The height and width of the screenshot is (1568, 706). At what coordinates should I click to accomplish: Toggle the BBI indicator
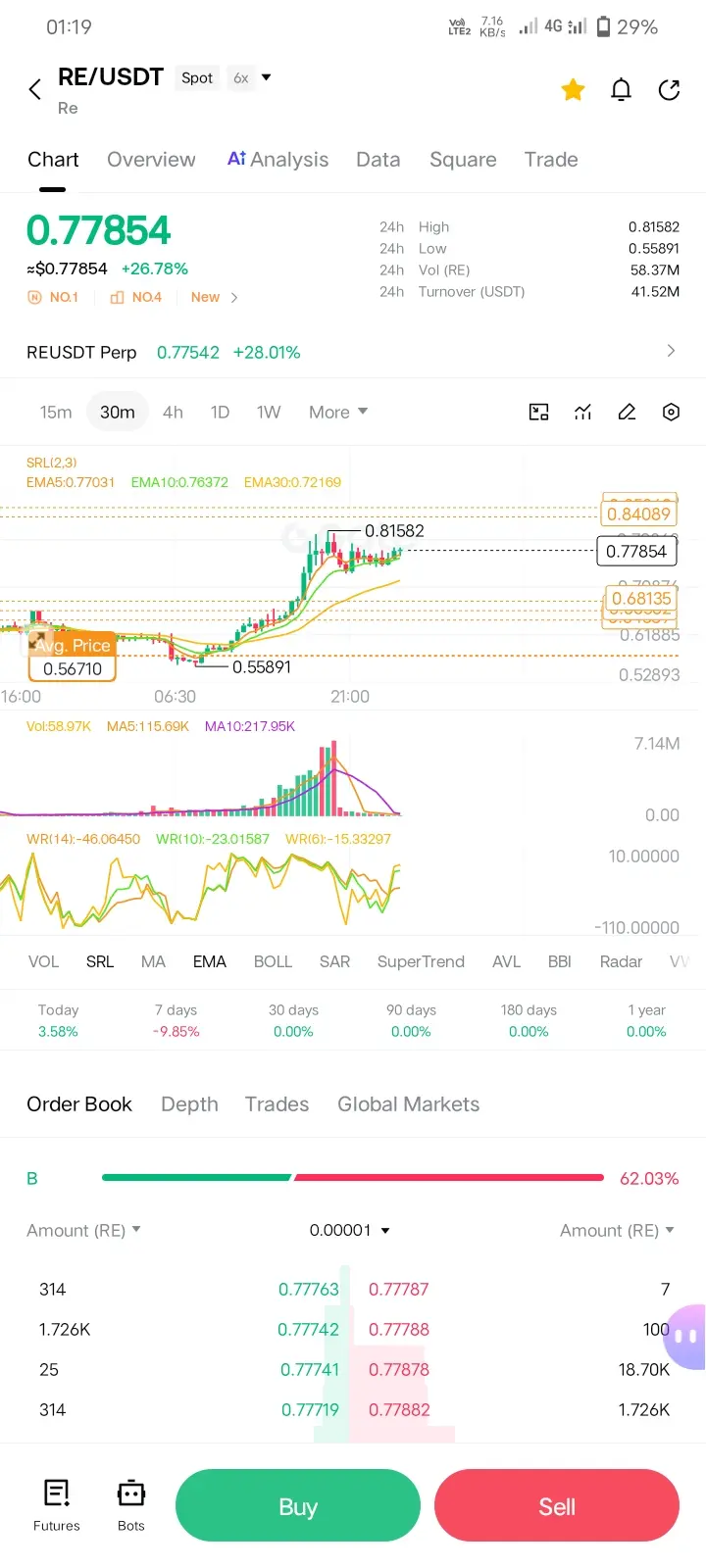click(560, 961)
